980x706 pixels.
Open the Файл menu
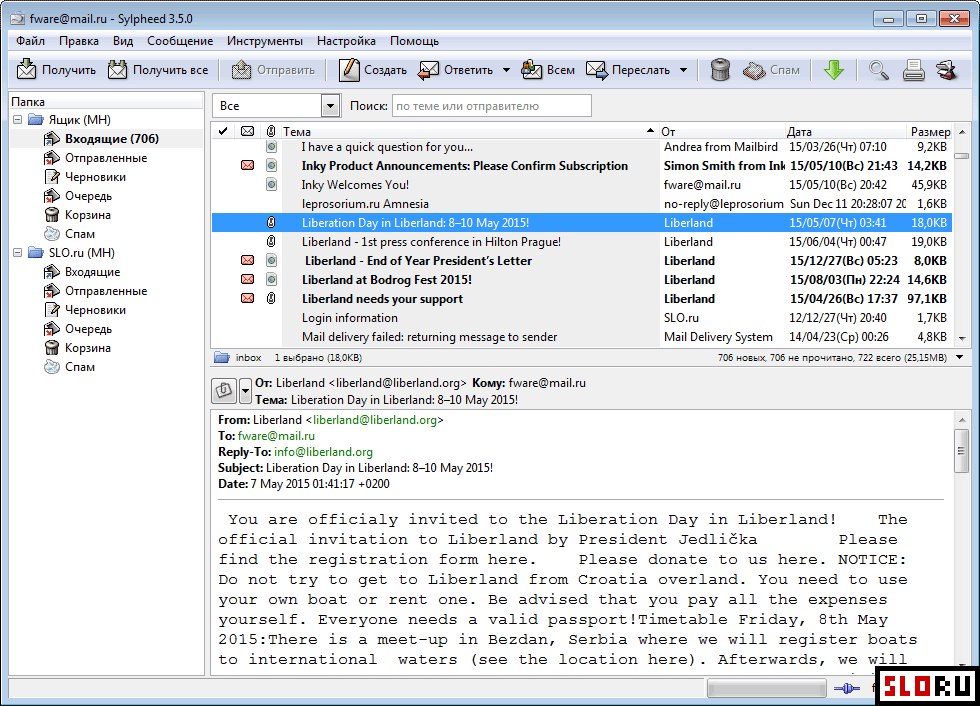click(x=30, y=41)
